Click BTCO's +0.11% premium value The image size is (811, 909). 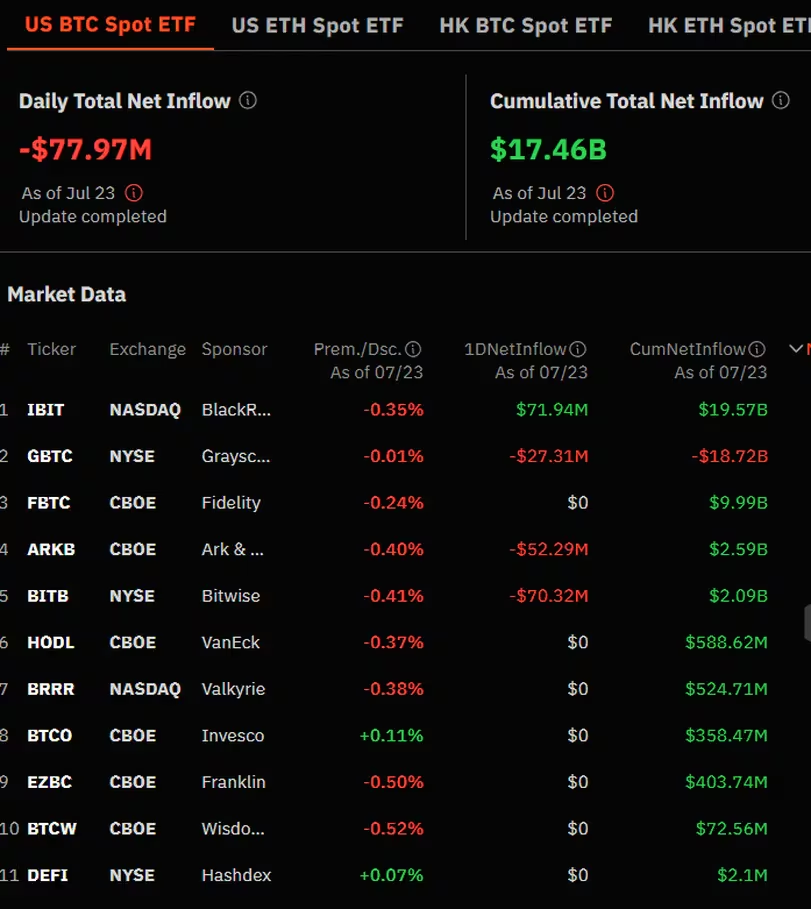coord(392,735)
